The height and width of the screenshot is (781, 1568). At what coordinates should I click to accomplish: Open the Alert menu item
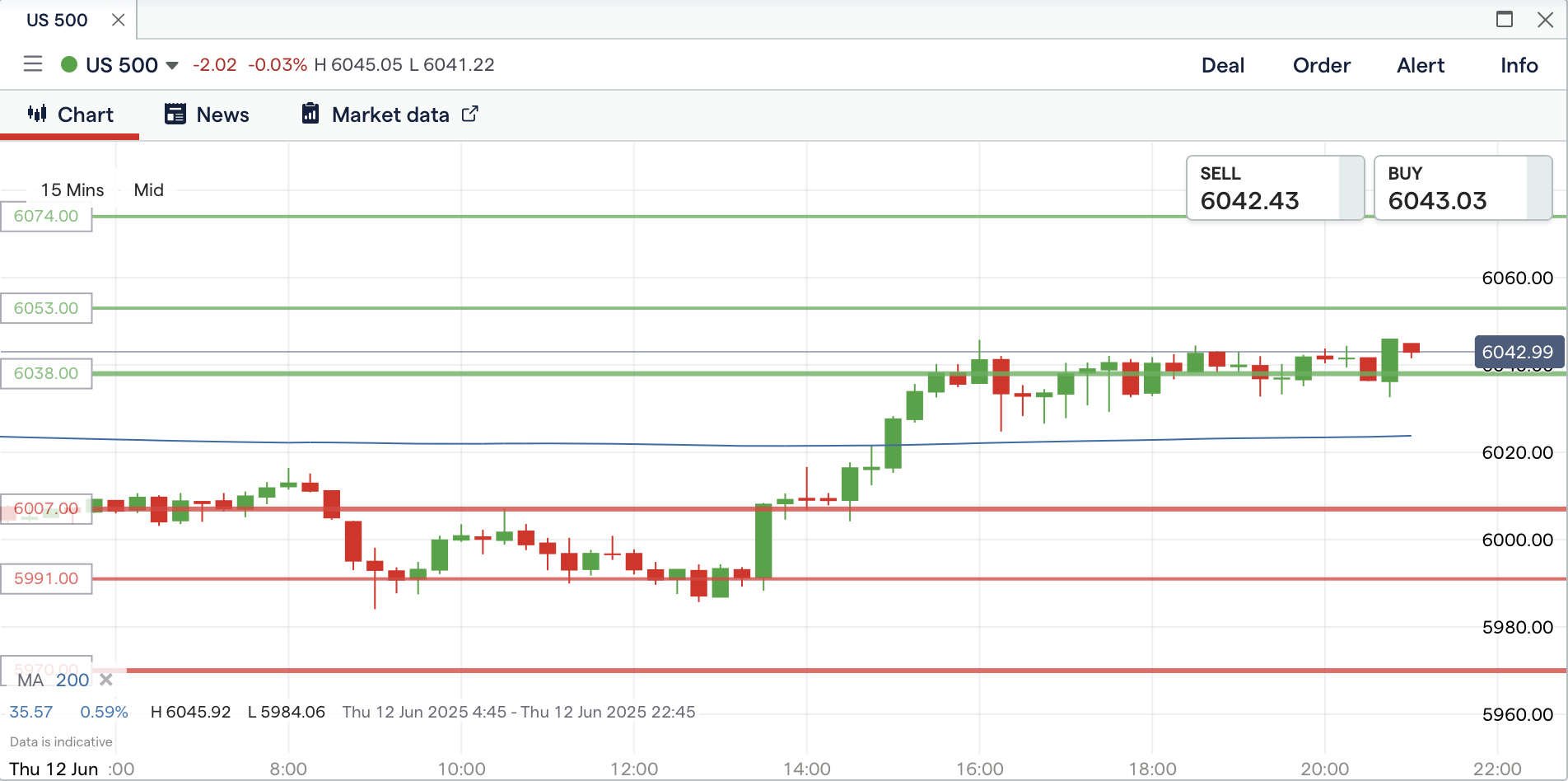pyautogui.click(x=1420, y=65)
